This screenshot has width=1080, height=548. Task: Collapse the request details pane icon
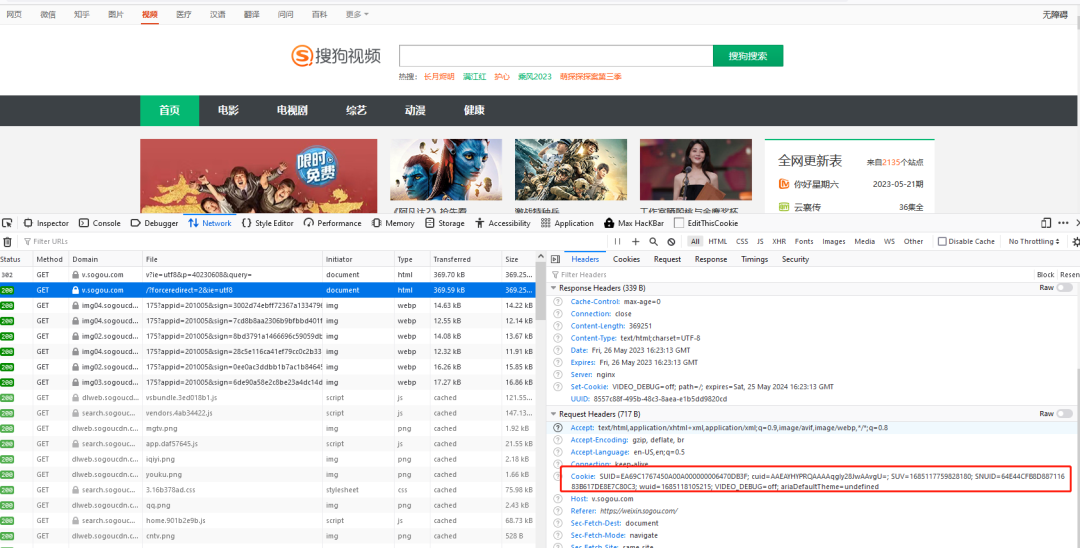pyautogui.click(x=555, y=260)
